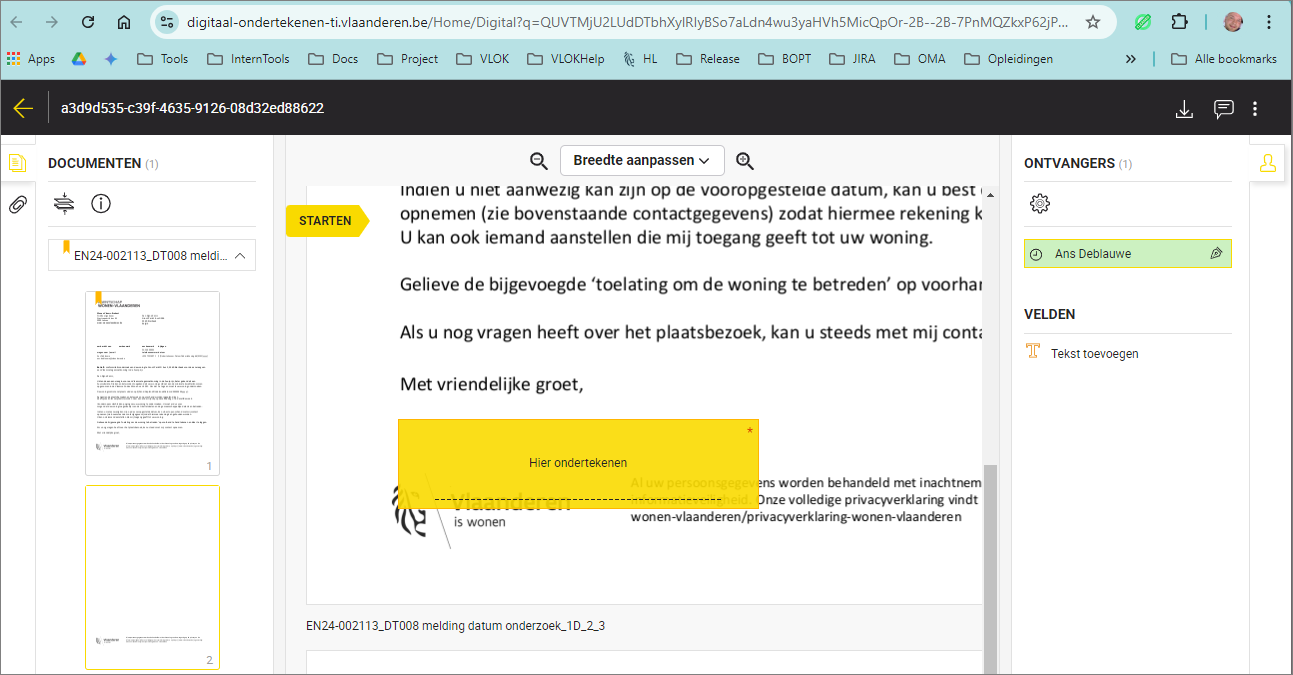The width and height of the screenshot is (1293, 675).
Task: Open the comments speech bubble icon
Action: [1223, 109]
